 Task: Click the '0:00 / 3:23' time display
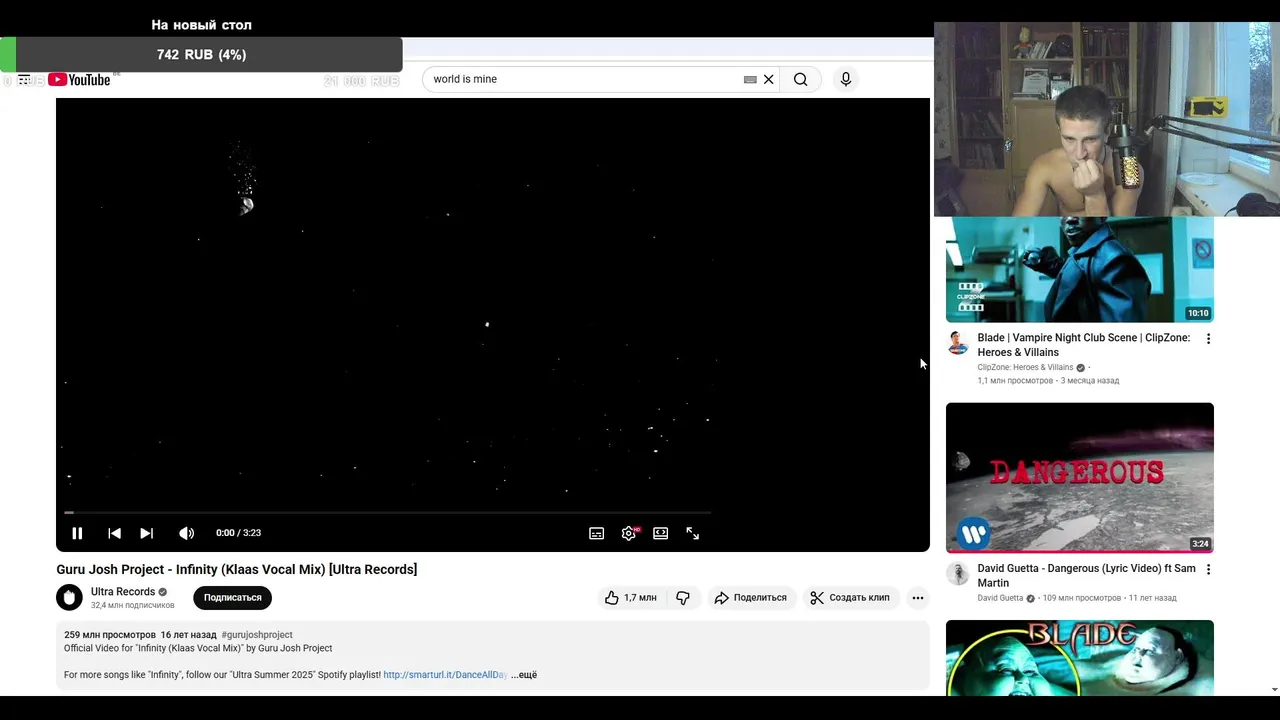tap(238, 533)
